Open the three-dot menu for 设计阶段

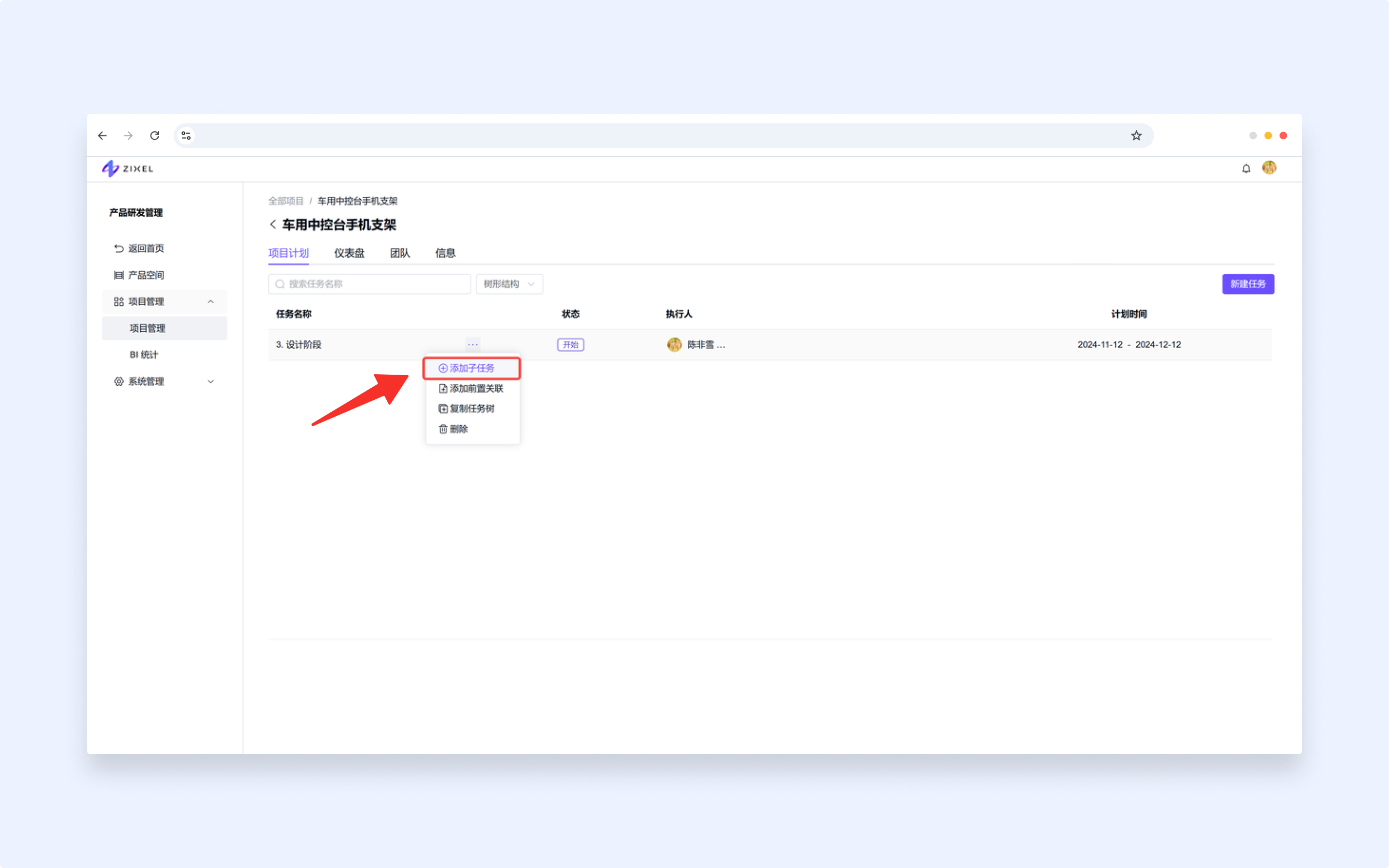click(472, 344)
